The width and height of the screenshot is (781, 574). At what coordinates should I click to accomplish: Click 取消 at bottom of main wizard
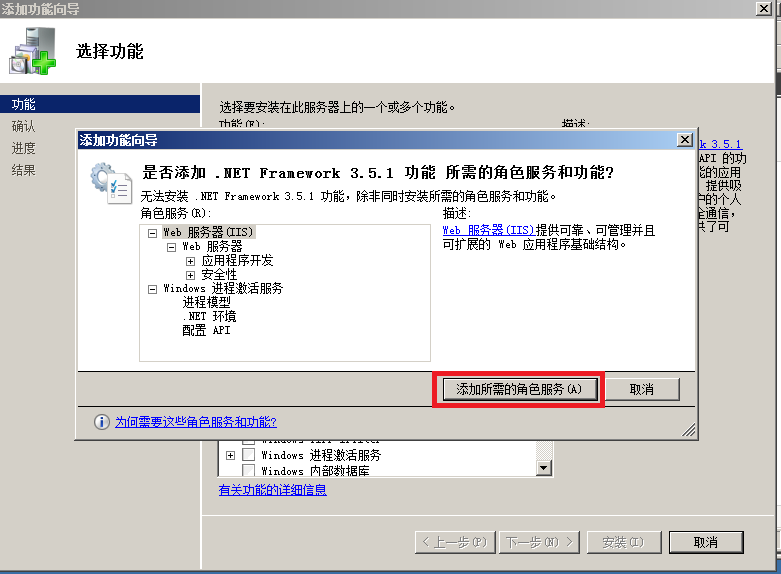point(706,542)
